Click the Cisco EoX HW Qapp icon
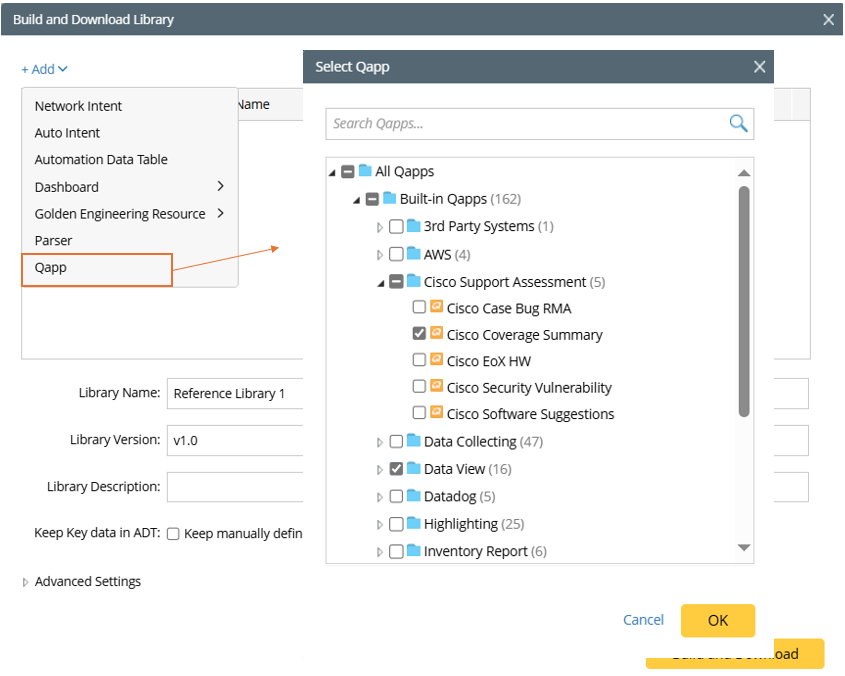 (436, 360)
